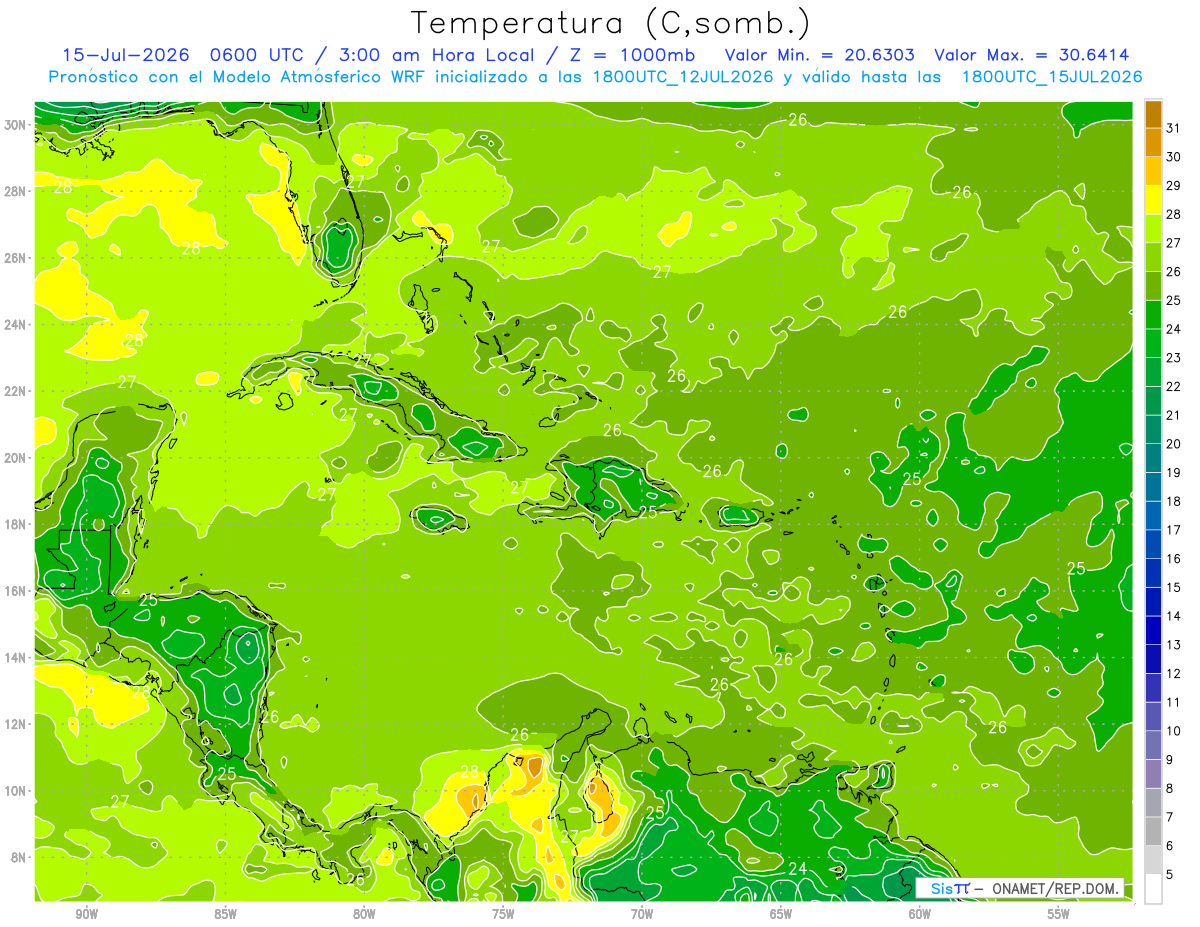Click the '20' number on the color scale
The height and width of the screenshot is (927, 1200).
(1174, 444)
